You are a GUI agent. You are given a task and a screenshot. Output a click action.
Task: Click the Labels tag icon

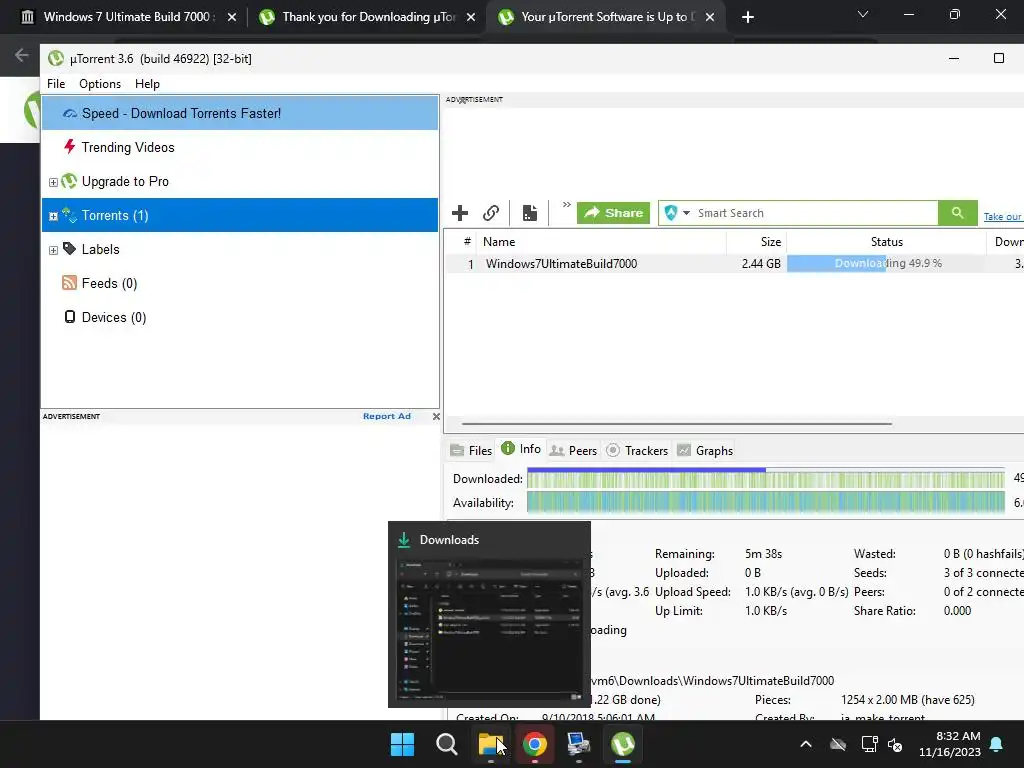pos(69,248)
